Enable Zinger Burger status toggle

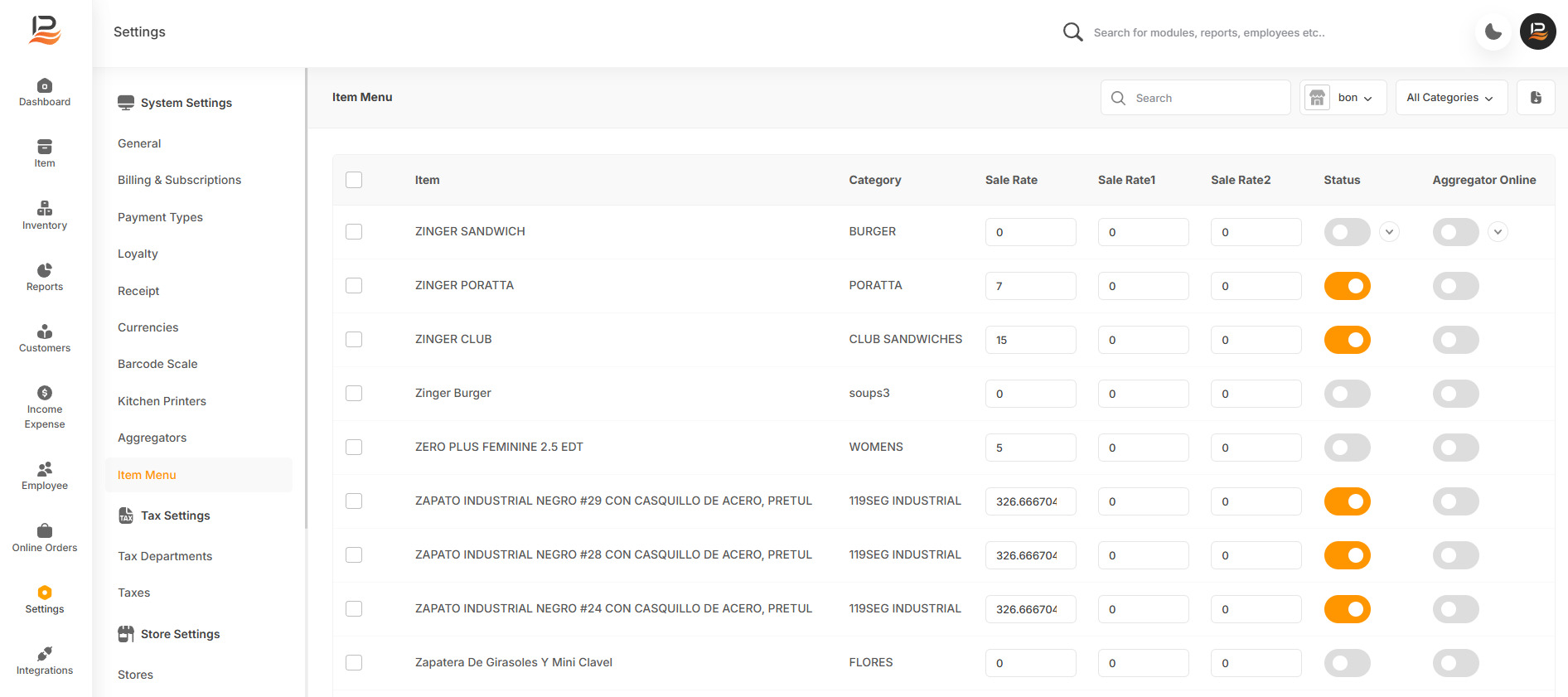(x=1348, y=394)
